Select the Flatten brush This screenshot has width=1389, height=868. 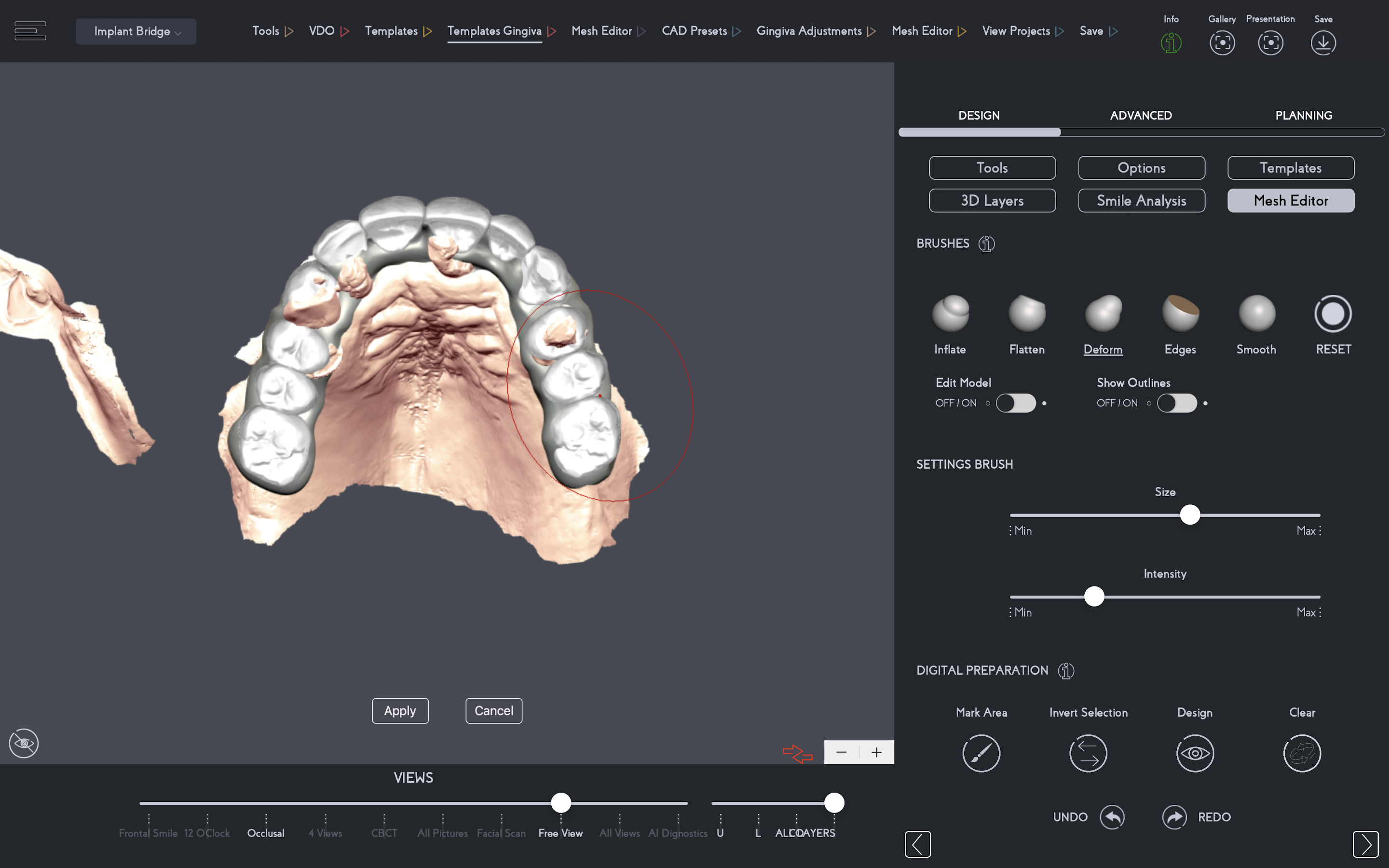click(x=1027, y=313)
